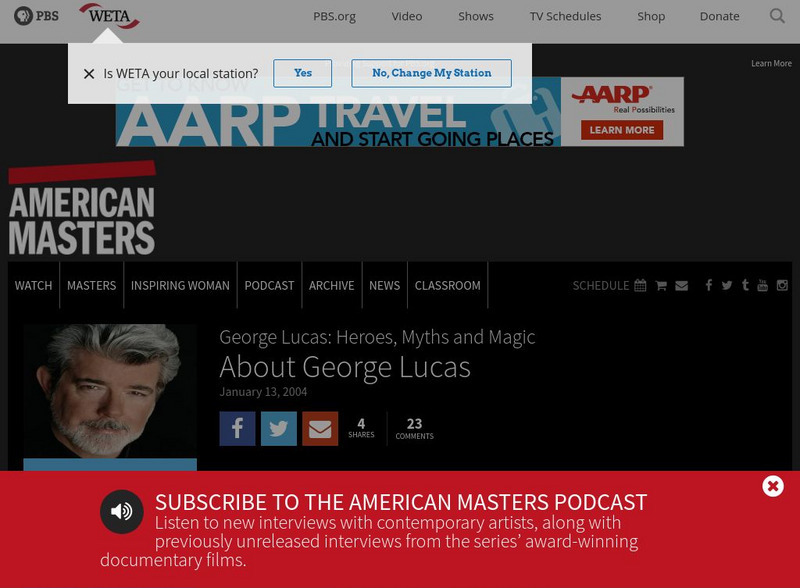Open the Twitter social icon
800x588 pixels.
pos(725,285)
